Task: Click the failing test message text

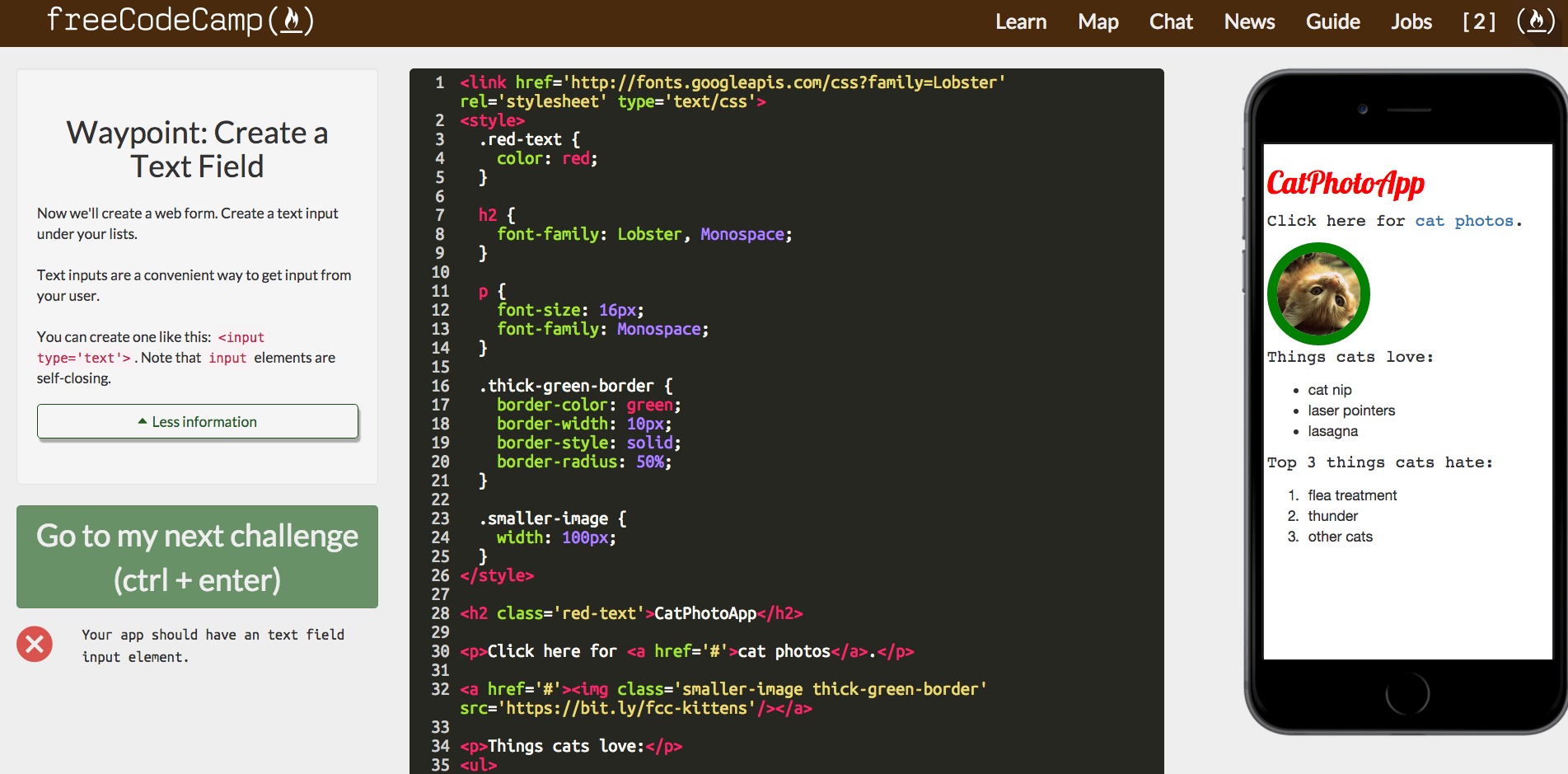Action: point(213,645)
